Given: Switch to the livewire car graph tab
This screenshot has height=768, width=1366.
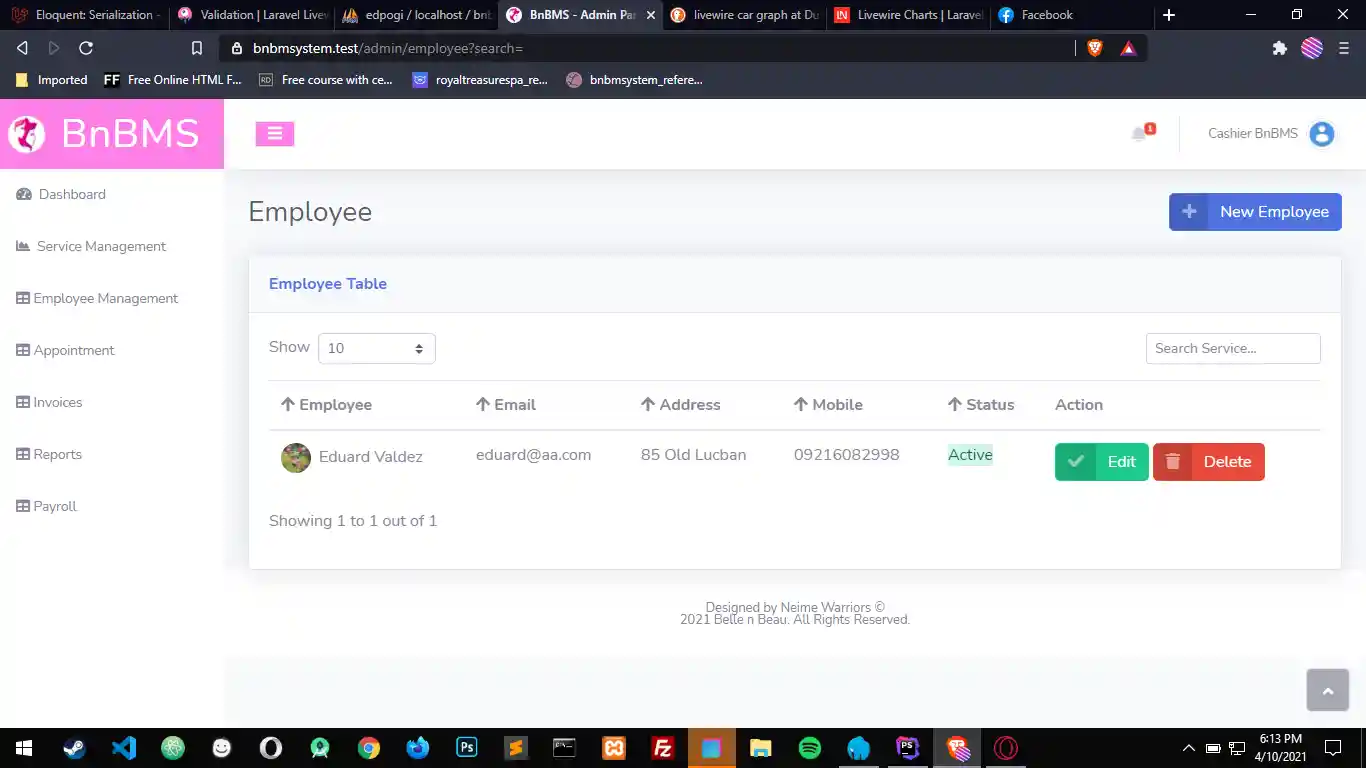Looking at the screenshot, I should point(744,15).
